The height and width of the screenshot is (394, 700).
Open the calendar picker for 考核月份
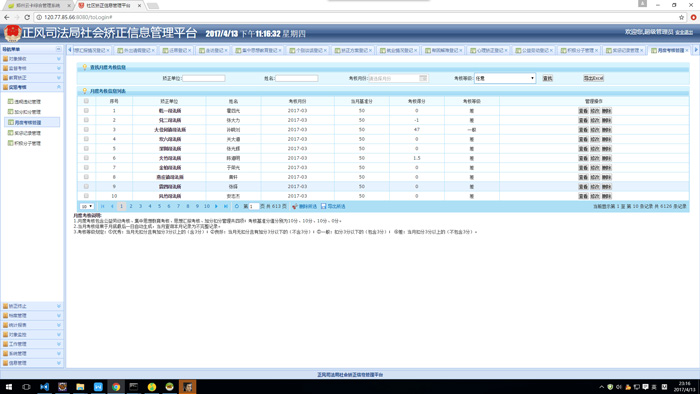click(x=423, y=78)
